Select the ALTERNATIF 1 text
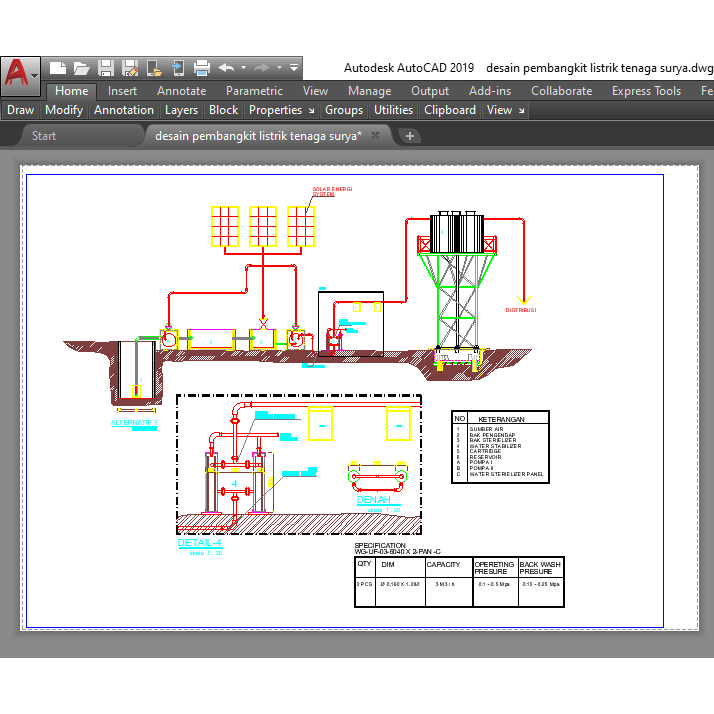 tap(133, 423)
